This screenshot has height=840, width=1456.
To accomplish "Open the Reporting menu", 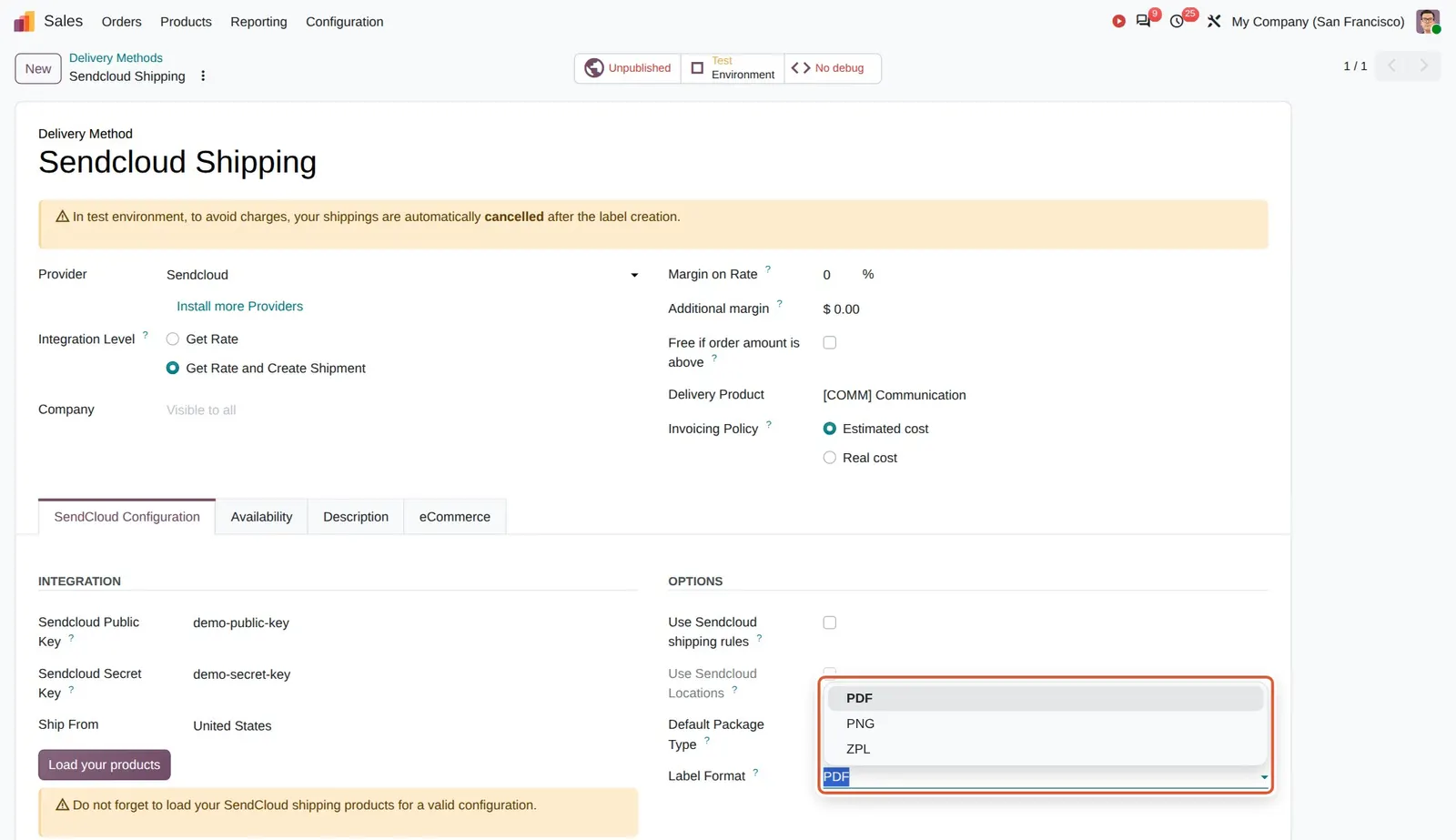I will pos(258,22).
